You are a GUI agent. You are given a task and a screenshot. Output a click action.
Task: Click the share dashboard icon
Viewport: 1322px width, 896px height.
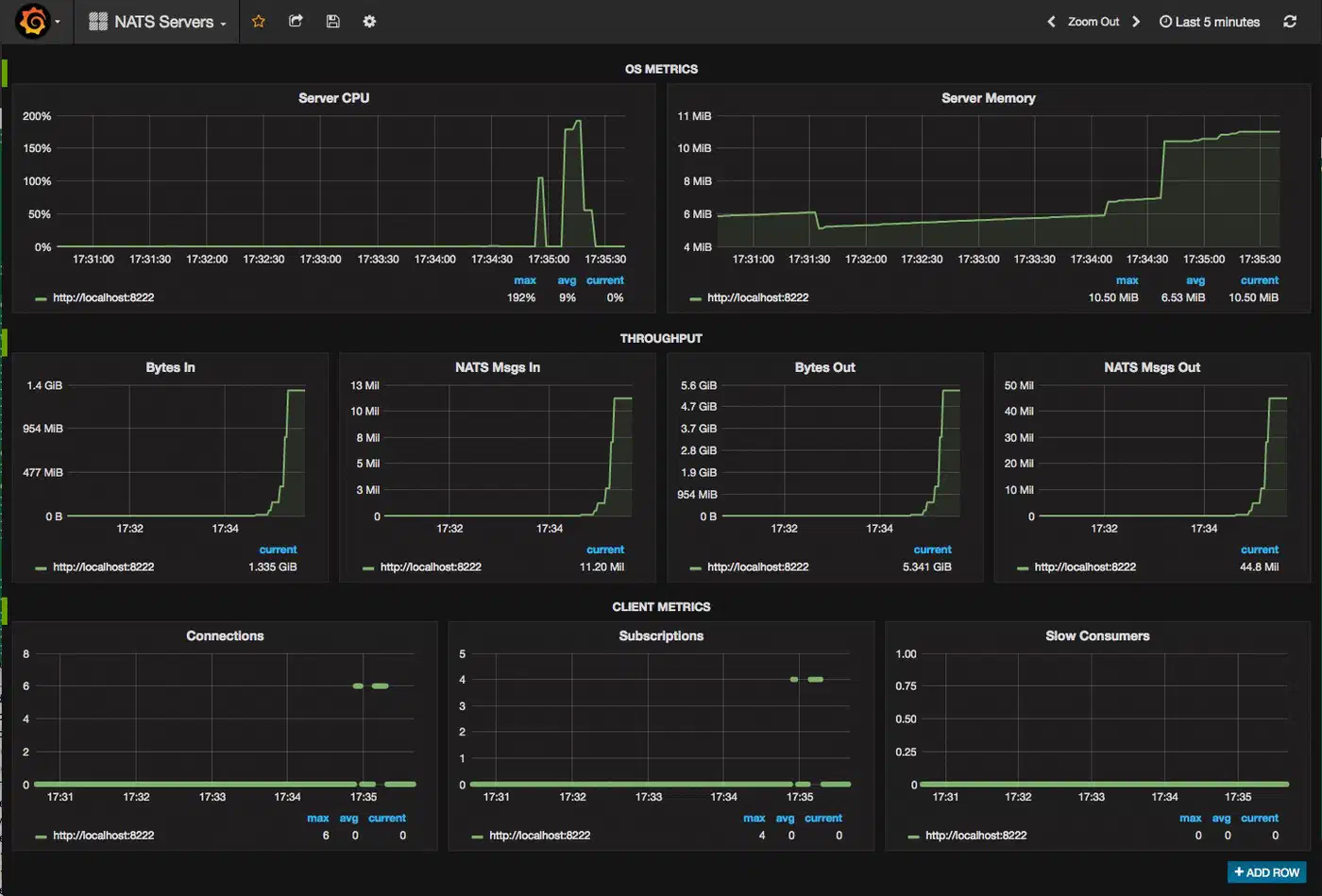tap(296, 21)
